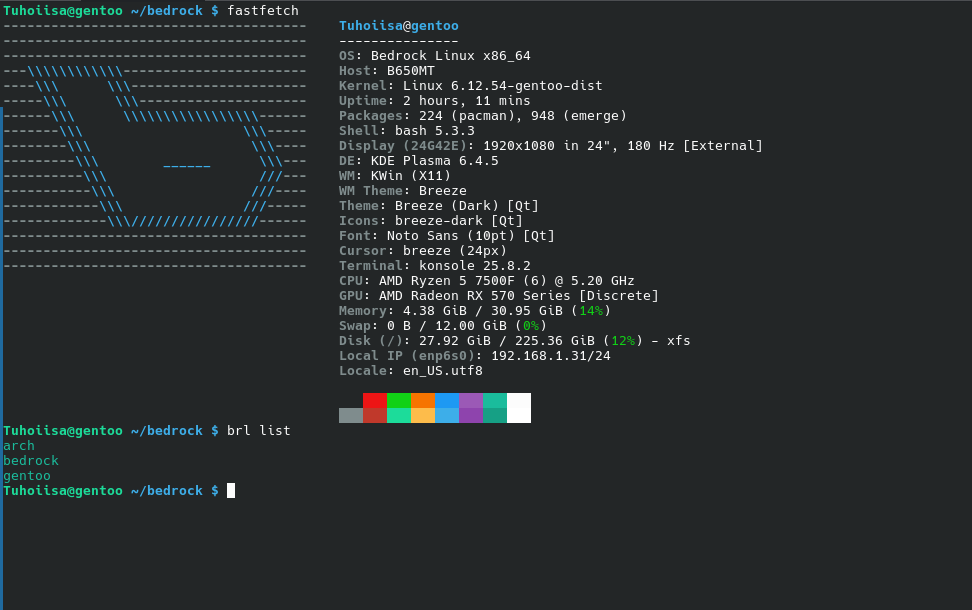Click the blue color block in top row
The width and height of the screenshot is (972, 610).
(447, 400)
